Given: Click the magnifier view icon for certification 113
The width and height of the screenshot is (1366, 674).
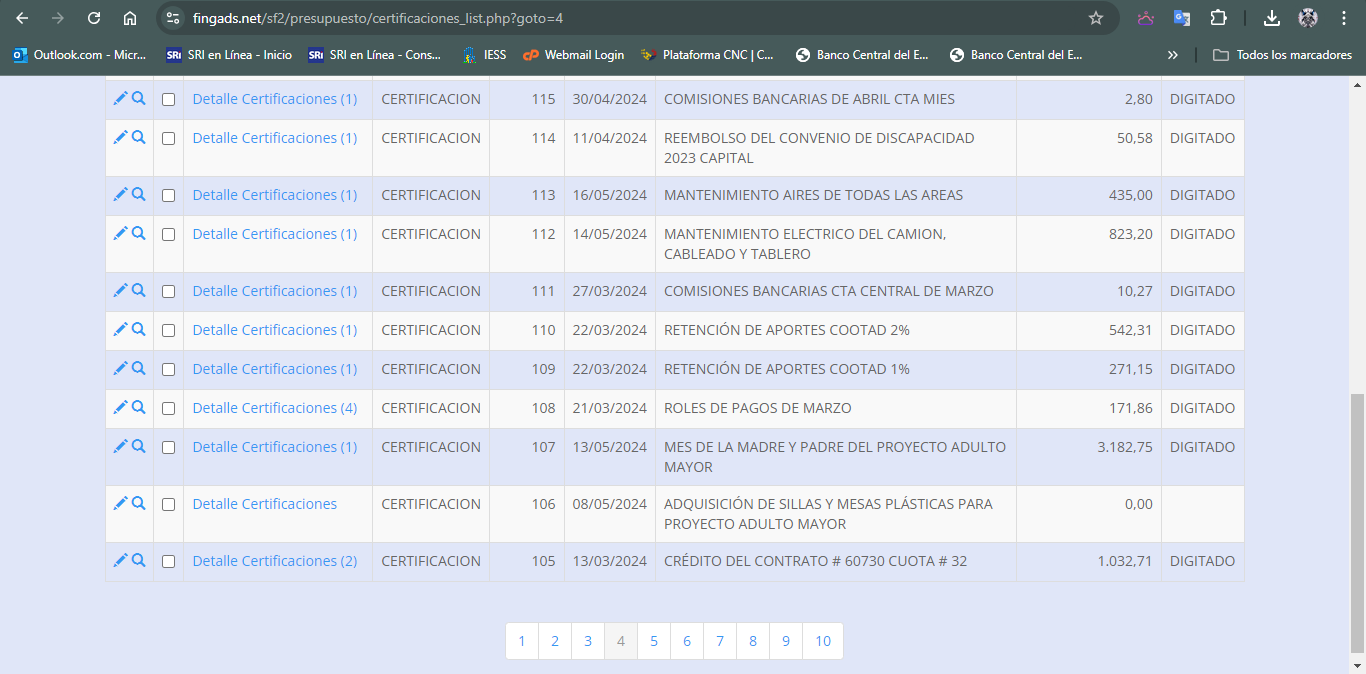Looking at the screenshot, I should tap(139, 194).
